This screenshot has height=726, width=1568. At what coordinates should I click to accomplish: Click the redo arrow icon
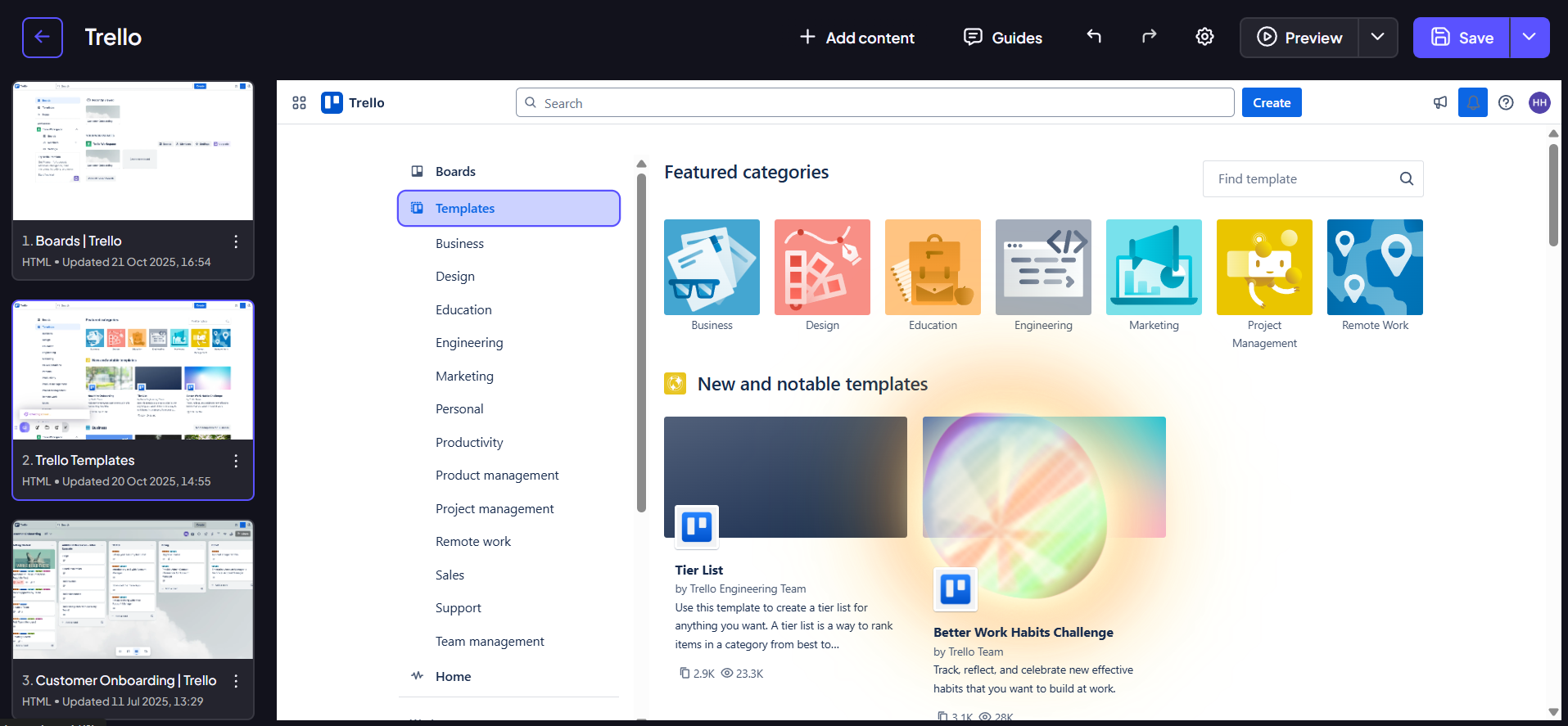point(1150,37)
